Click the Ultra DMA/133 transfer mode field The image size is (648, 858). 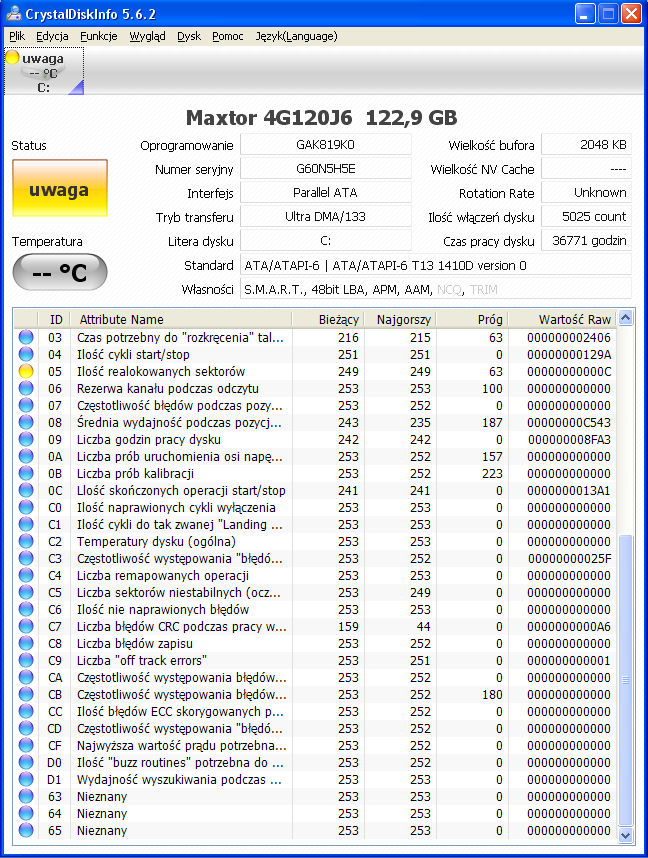(326, 217)
